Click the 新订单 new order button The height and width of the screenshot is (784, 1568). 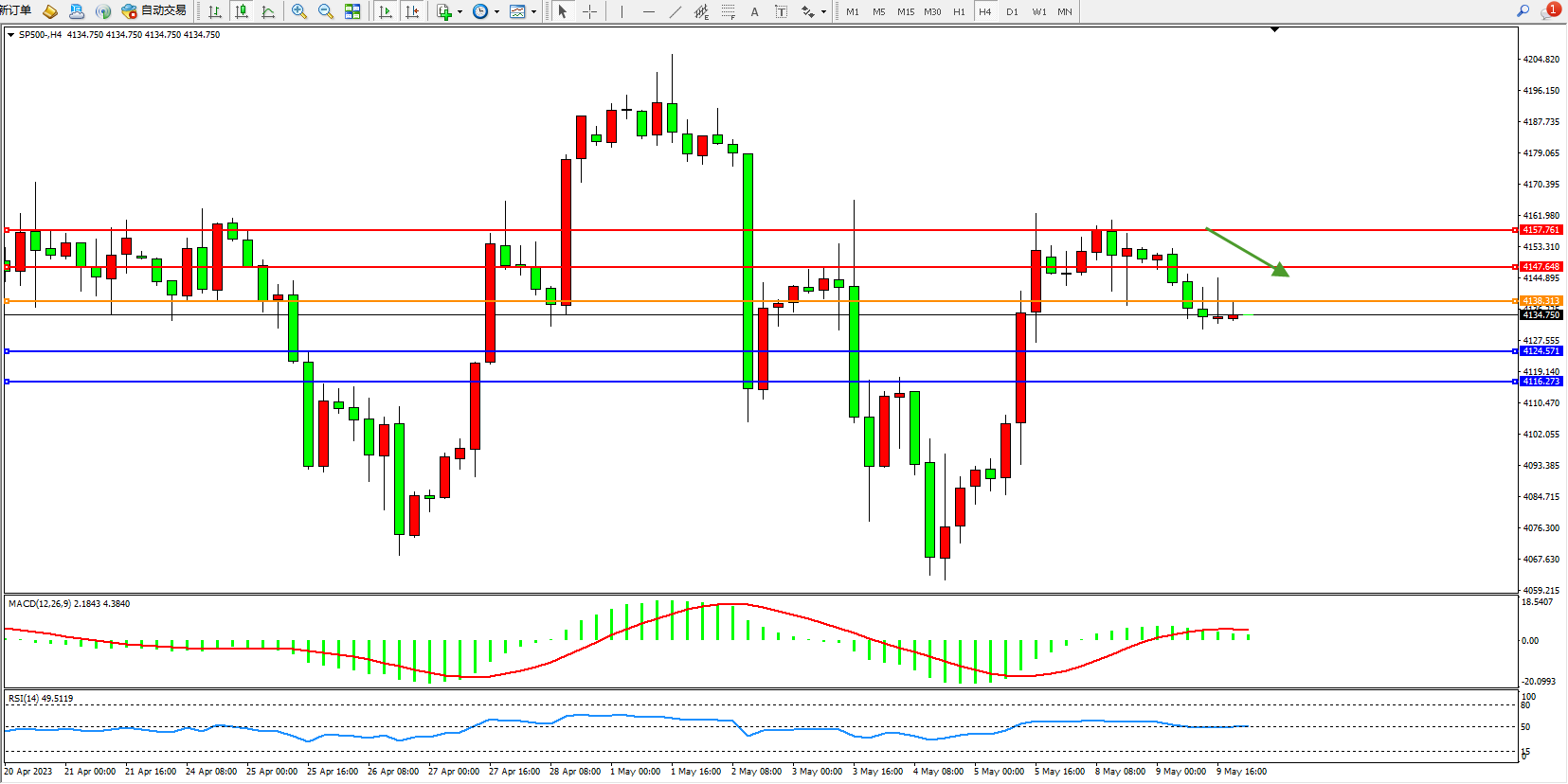tap(16, 11)
